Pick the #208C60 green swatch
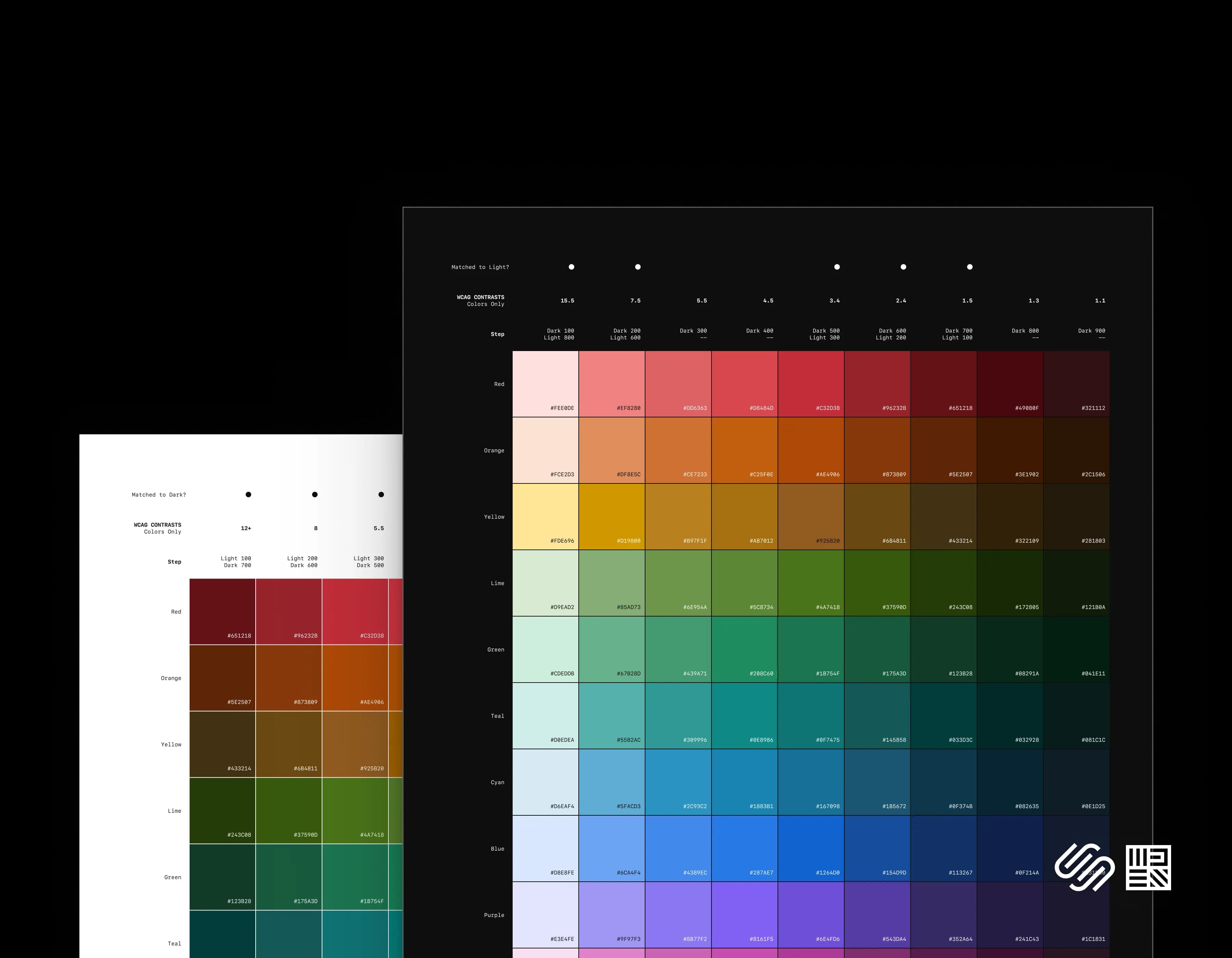 tap(745, 650)
